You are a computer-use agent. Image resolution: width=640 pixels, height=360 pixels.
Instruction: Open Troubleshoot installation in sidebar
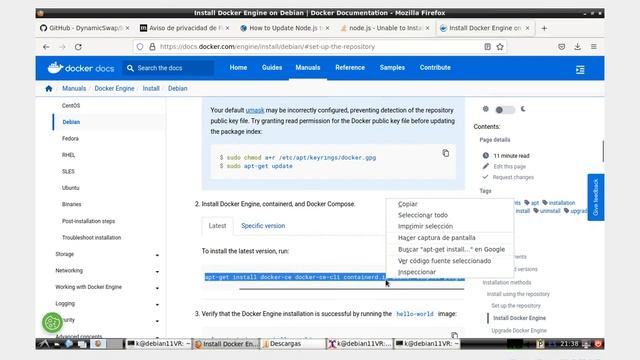coord(91,238)
